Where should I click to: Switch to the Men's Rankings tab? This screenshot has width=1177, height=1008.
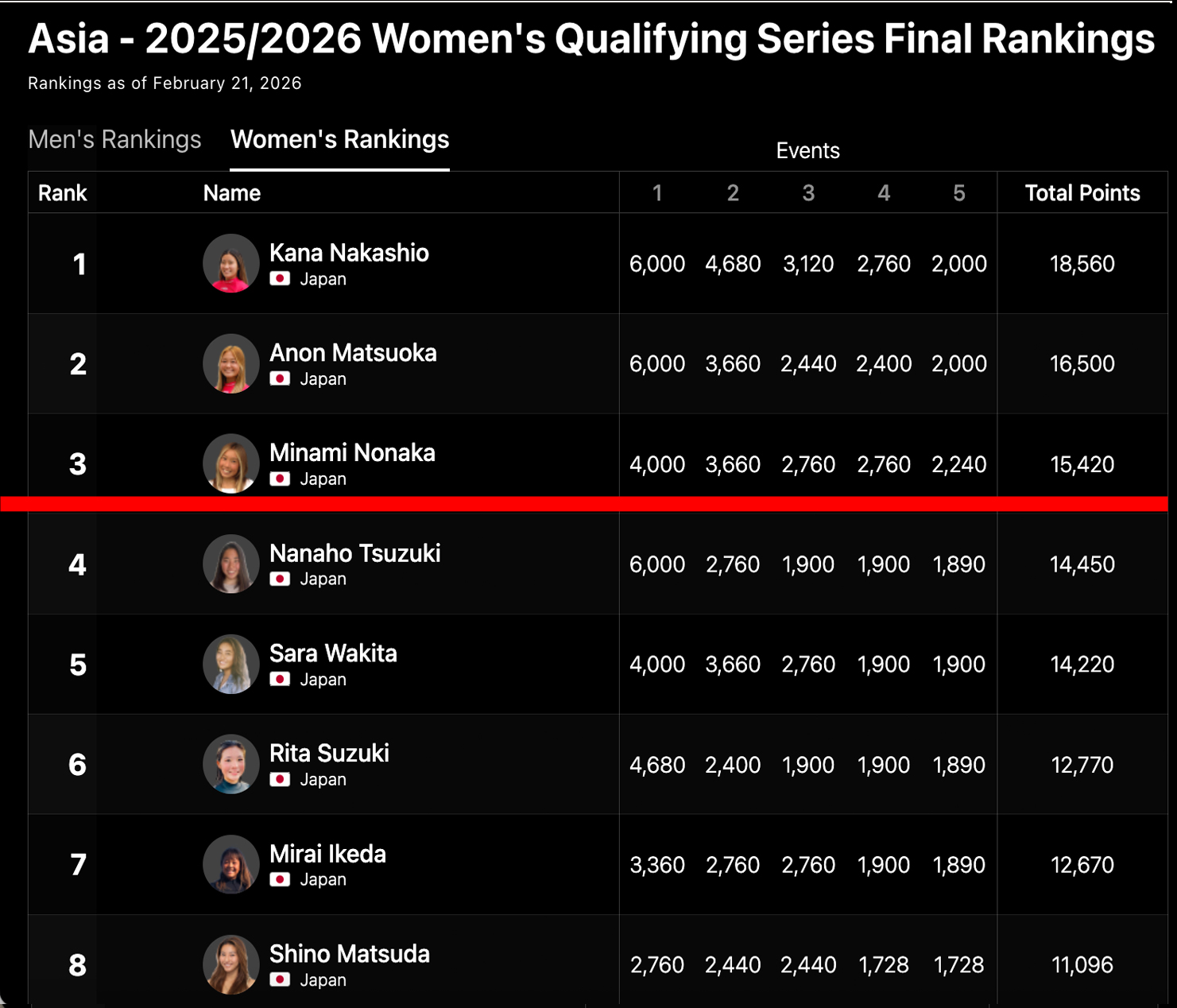tap(114, 140)
